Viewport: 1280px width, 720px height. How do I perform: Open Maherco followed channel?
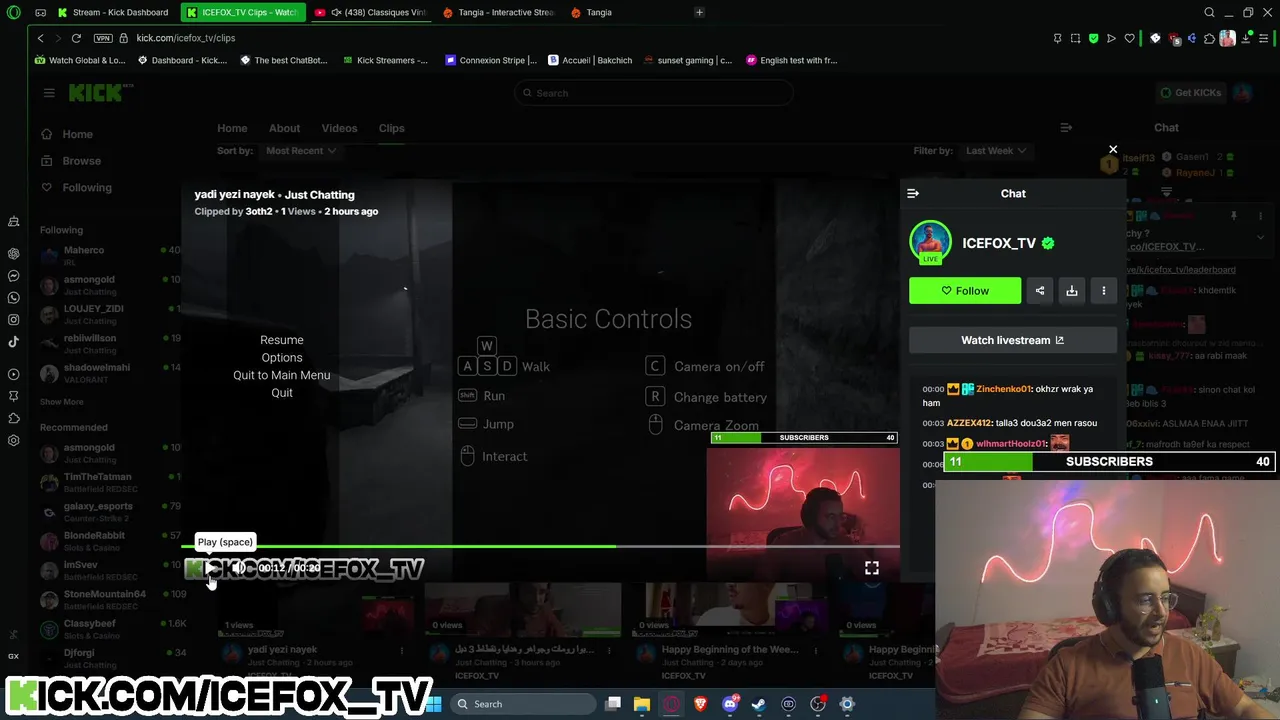[x=110, y=256]
